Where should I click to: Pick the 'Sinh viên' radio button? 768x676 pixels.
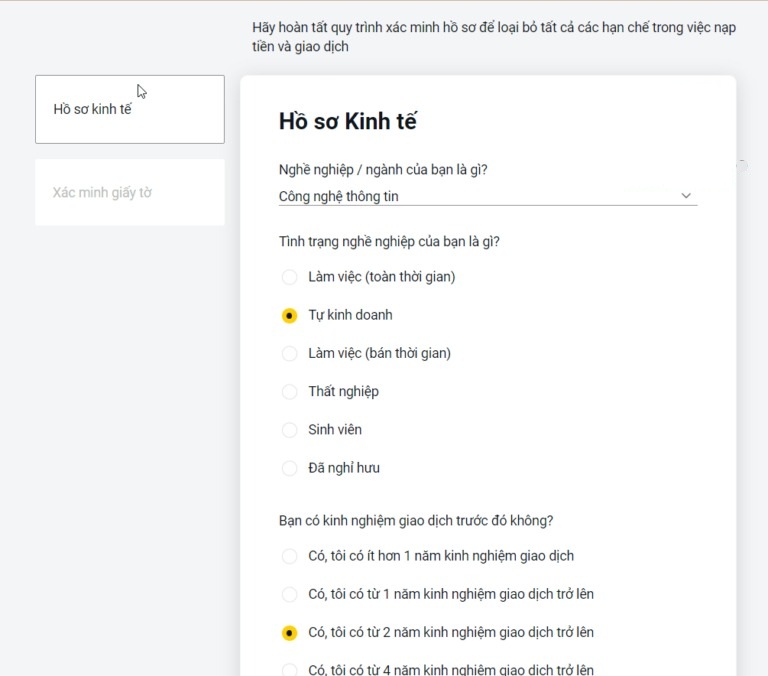click(290, 430)
